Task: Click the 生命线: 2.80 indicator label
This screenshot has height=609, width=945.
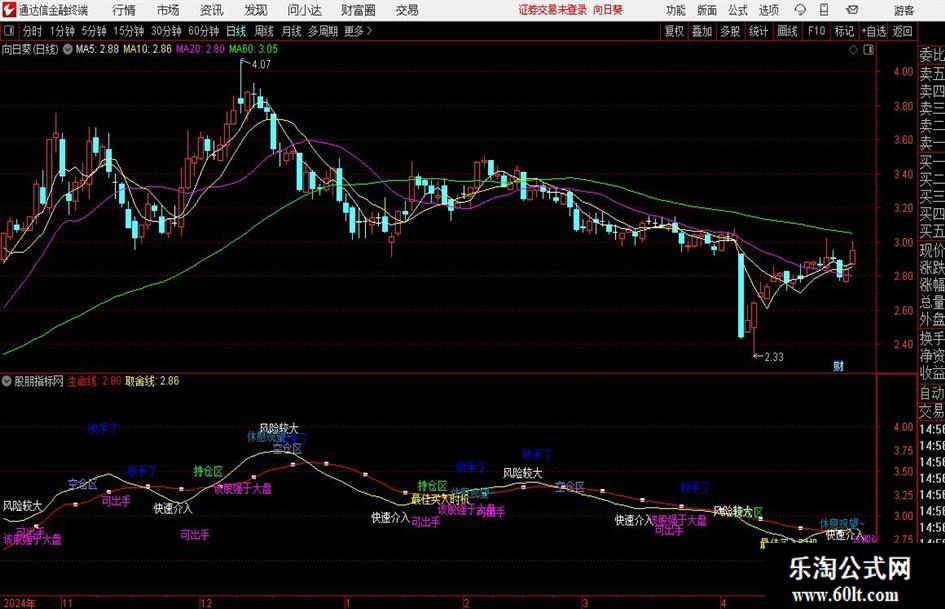Action: pyautogui.click(x=94, y=381)
